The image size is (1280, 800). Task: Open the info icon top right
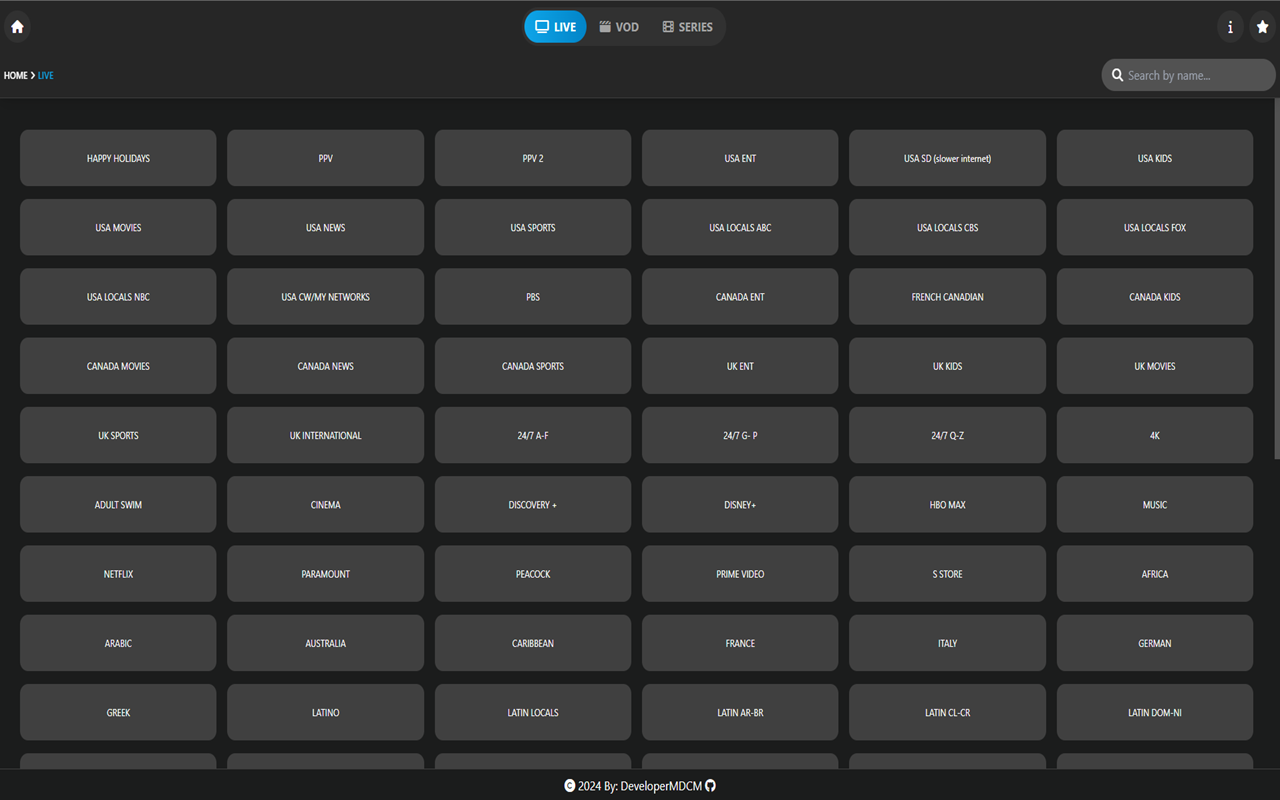1230,27
